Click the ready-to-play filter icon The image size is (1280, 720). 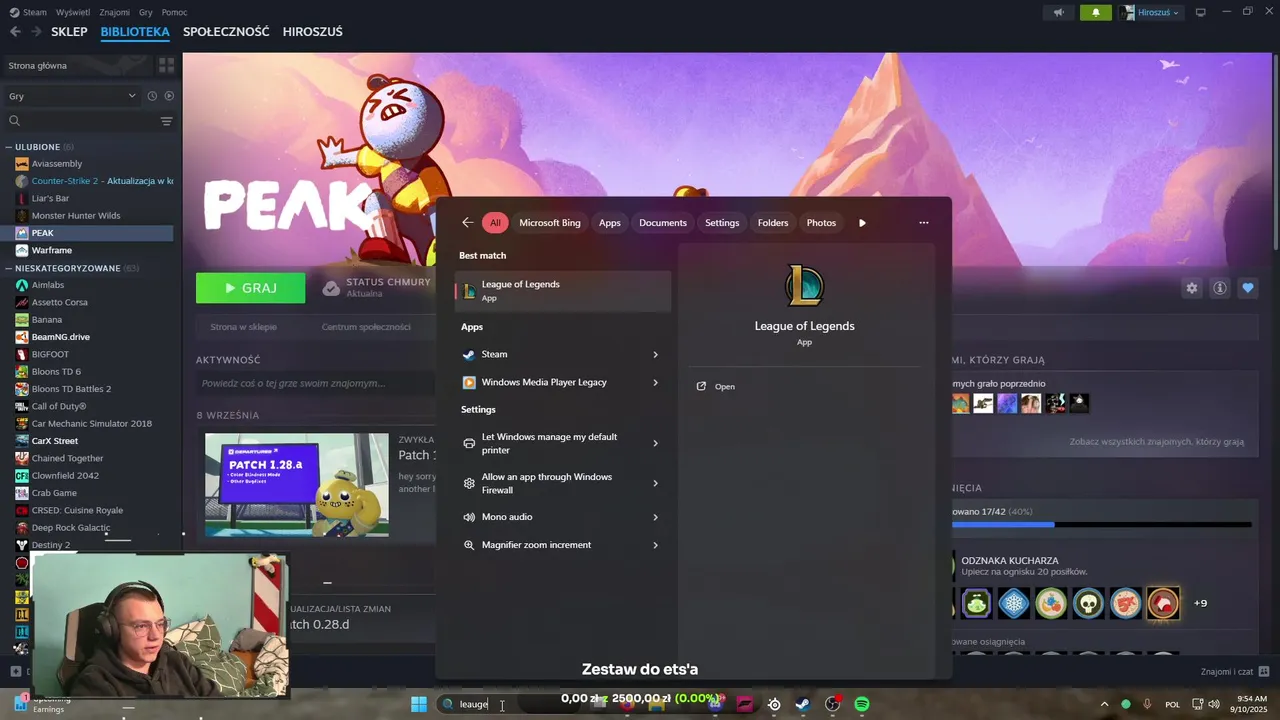(x=169, y=96)
